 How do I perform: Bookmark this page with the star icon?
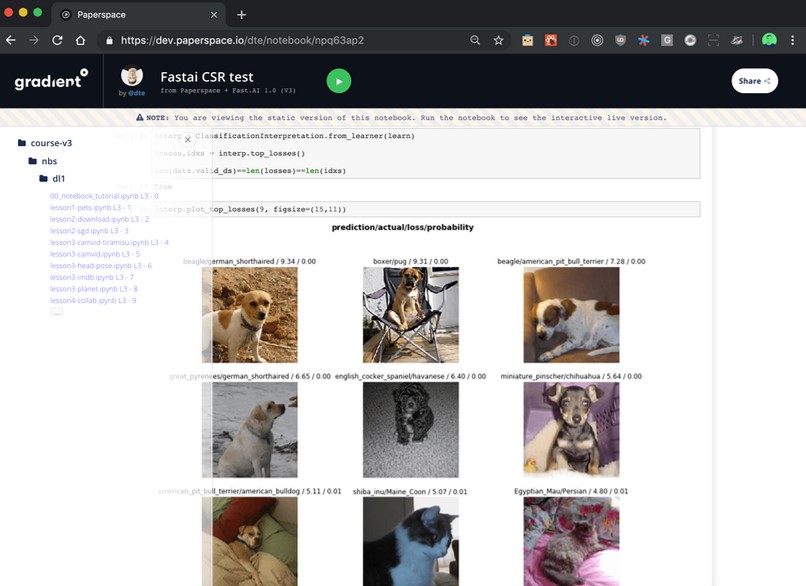click(x=499, y=40)
